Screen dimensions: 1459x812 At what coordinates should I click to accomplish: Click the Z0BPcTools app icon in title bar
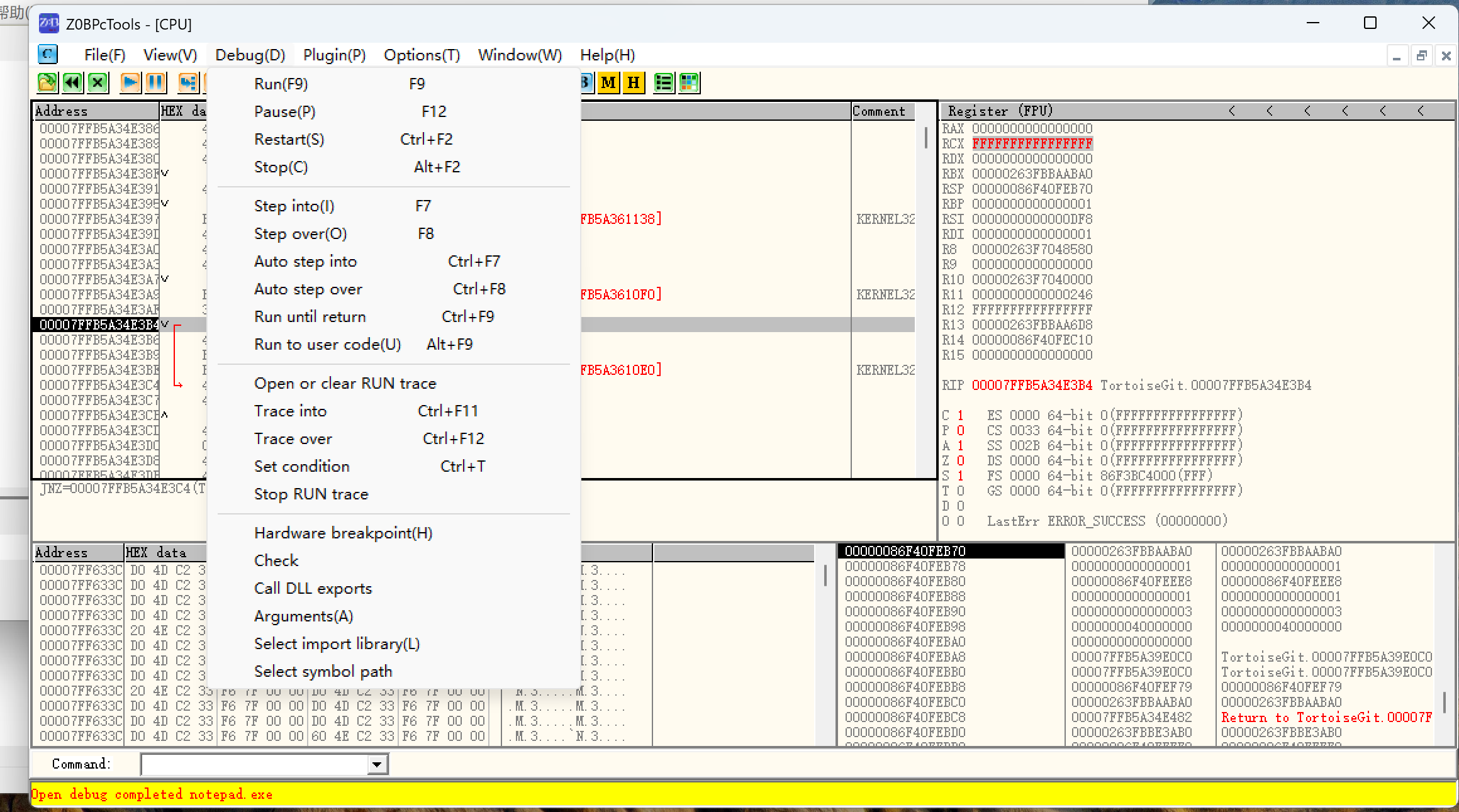49,24
